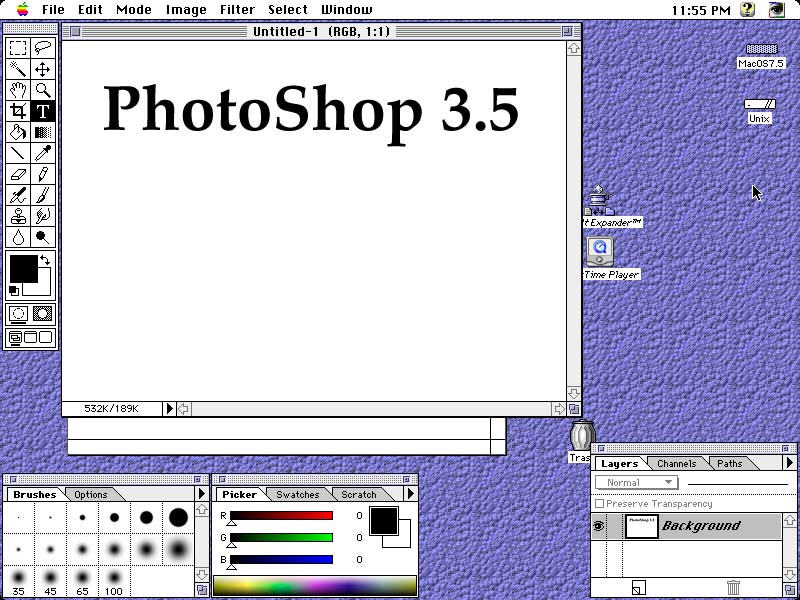This screenshot has height=600, width=800.
Task: Select full screen without menu bar mode
Action: tap(46, 337)
